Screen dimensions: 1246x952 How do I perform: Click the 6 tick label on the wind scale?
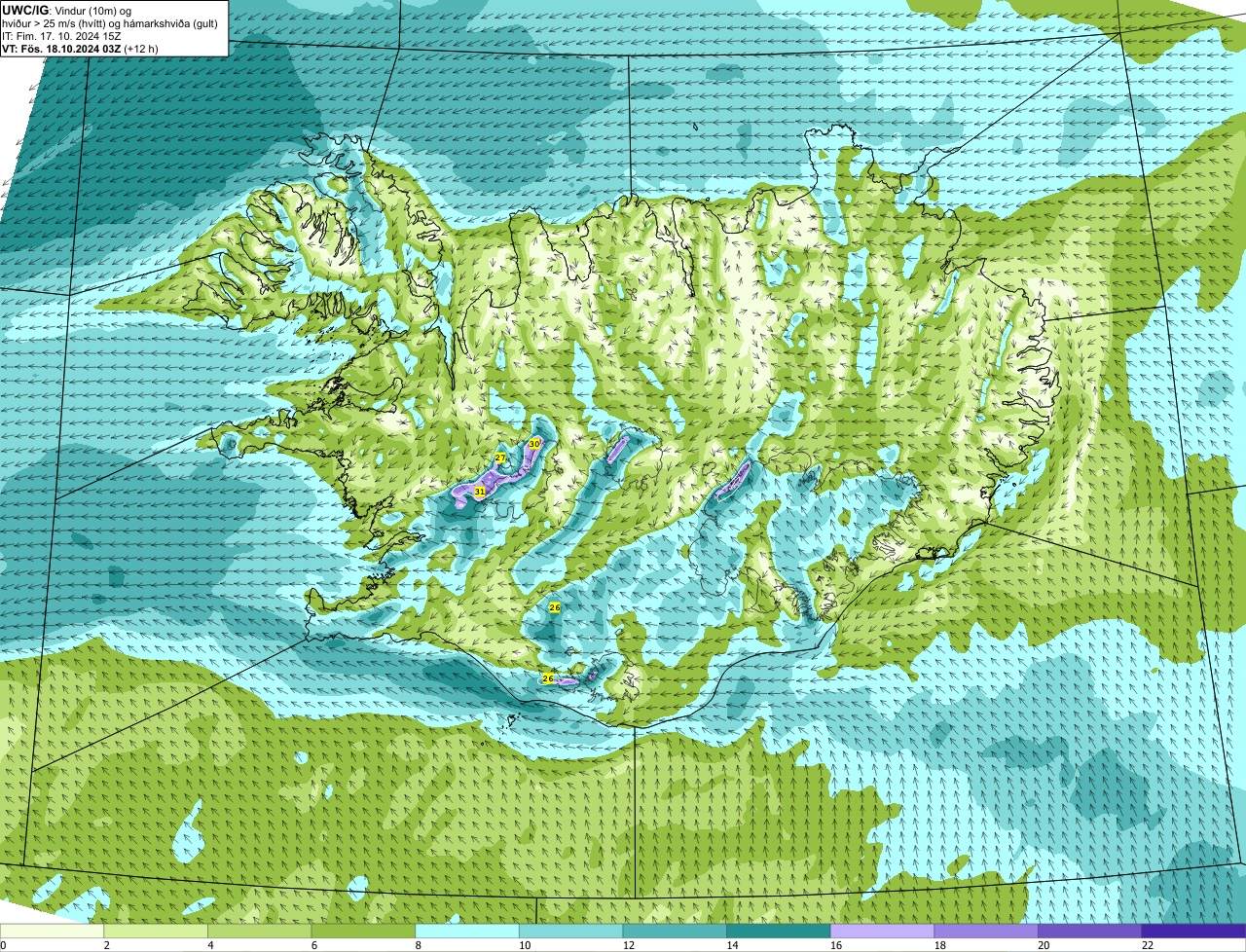pyautogui.click(x=314, y=944)
